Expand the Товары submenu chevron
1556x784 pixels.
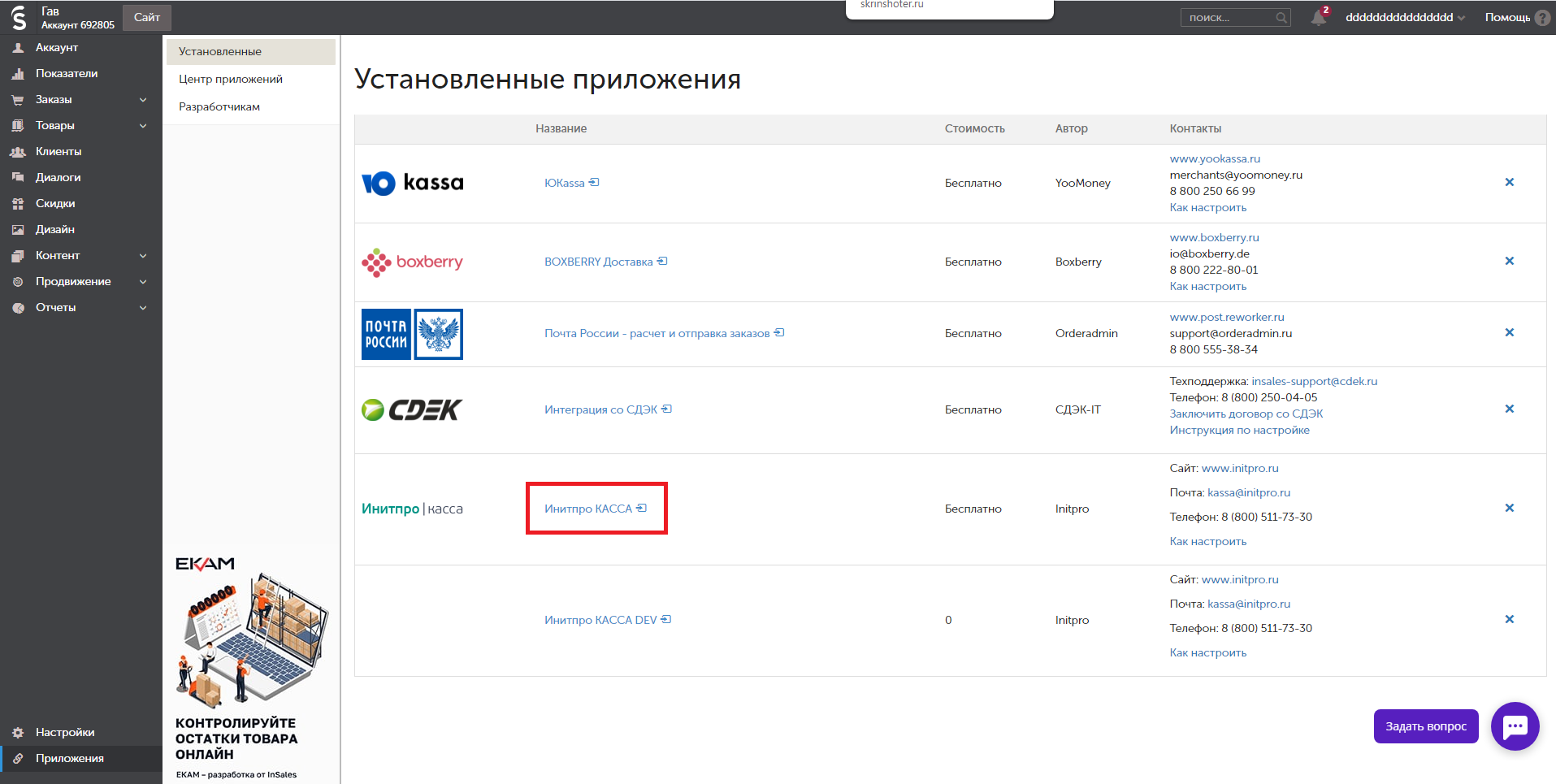coord(143,126)
